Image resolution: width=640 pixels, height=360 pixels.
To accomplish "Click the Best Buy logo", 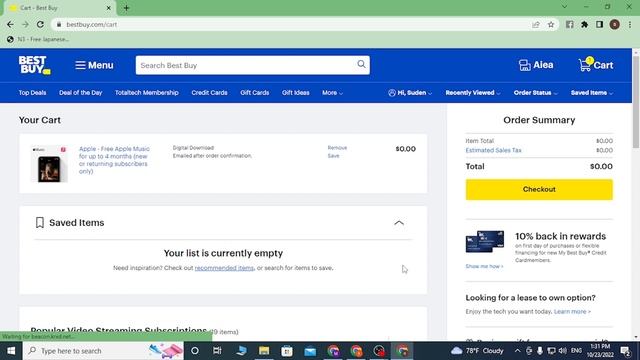I will click(x=34, y=65).
